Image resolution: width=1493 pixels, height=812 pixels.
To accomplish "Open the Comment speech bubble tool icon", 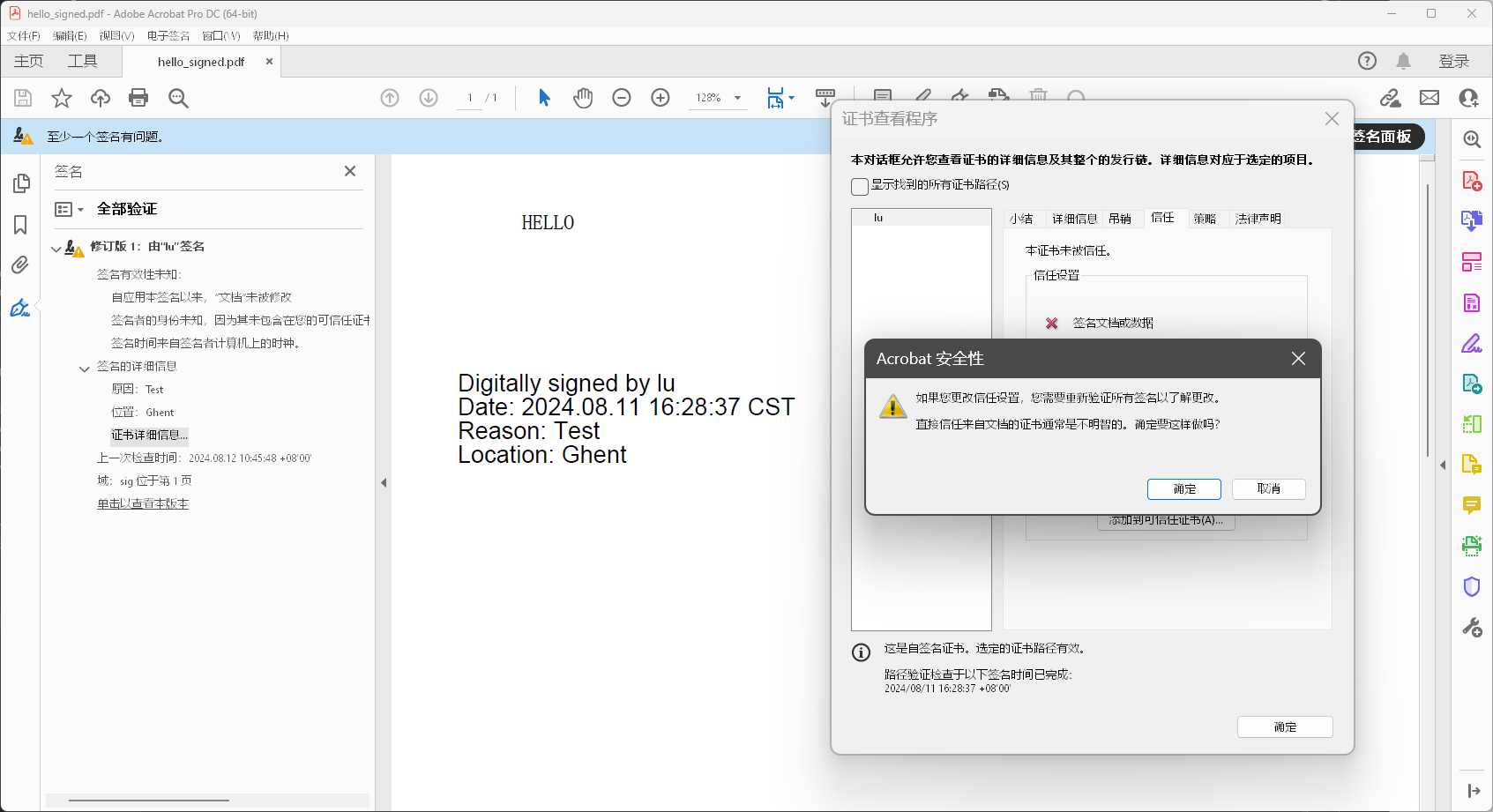I will (1472, 505).
